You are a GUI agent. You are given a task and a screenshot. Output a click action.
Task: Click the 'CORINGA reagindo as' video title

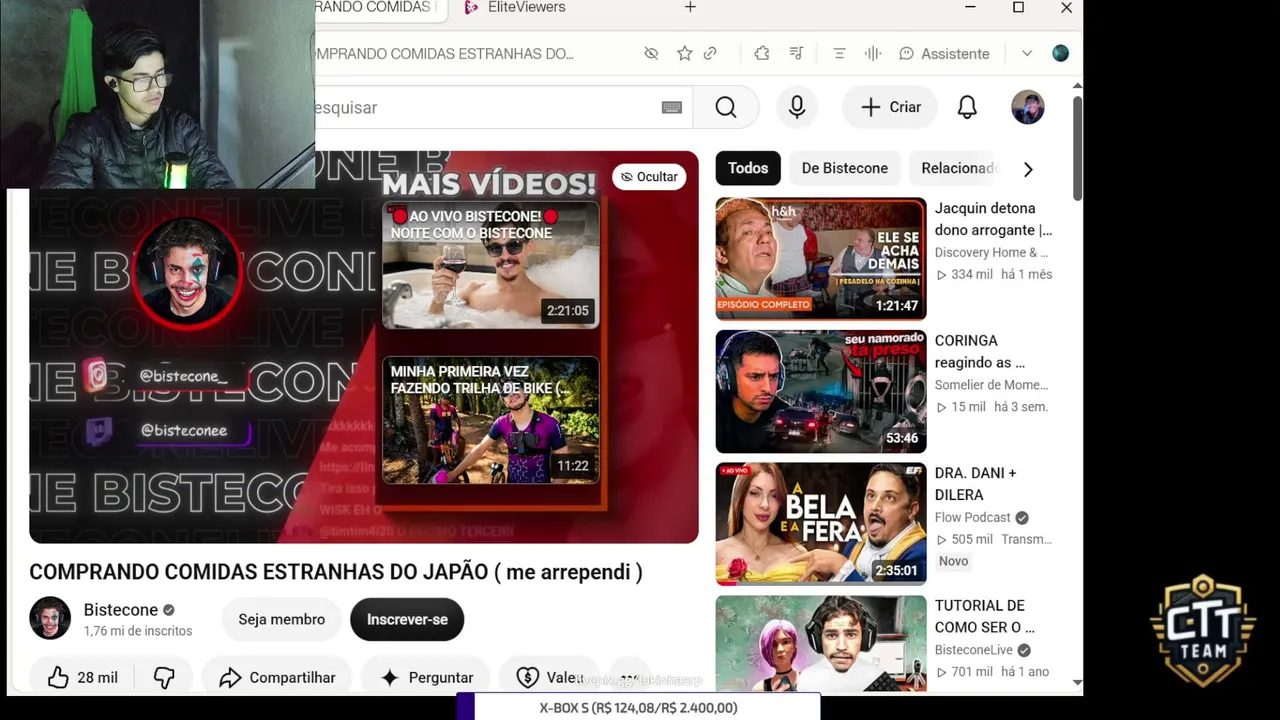pyautogui.click(x=980, y=351)
